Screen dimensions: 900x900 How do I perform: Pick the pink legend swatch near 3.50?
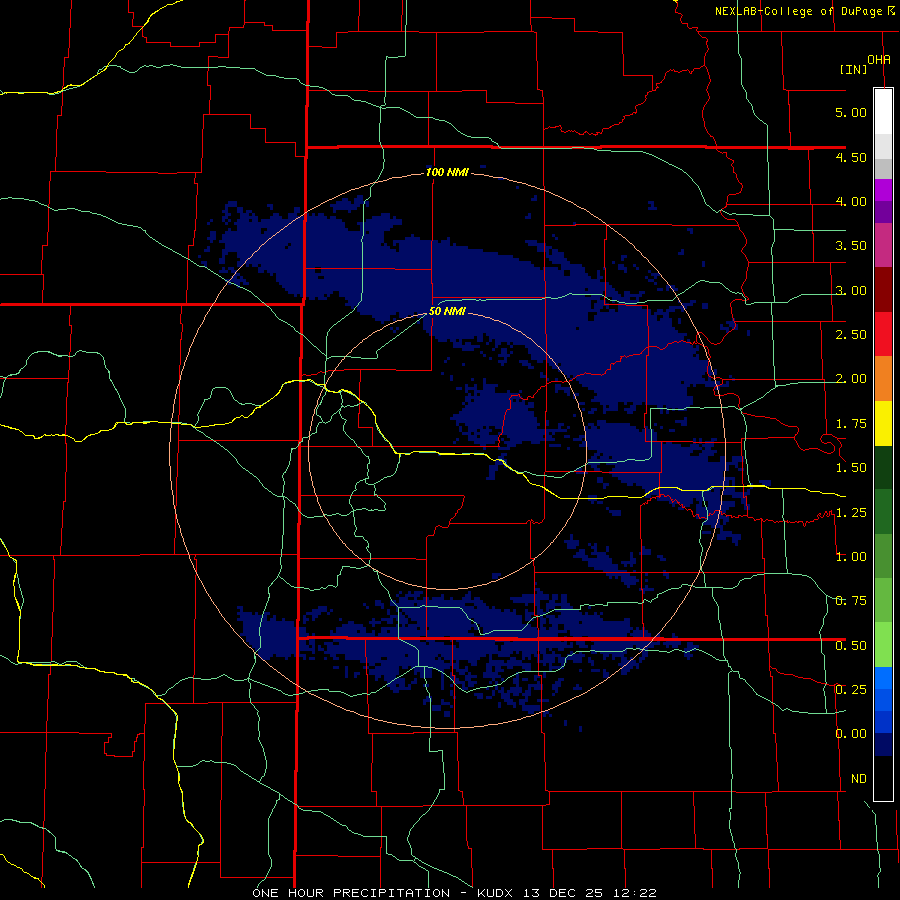883,245
